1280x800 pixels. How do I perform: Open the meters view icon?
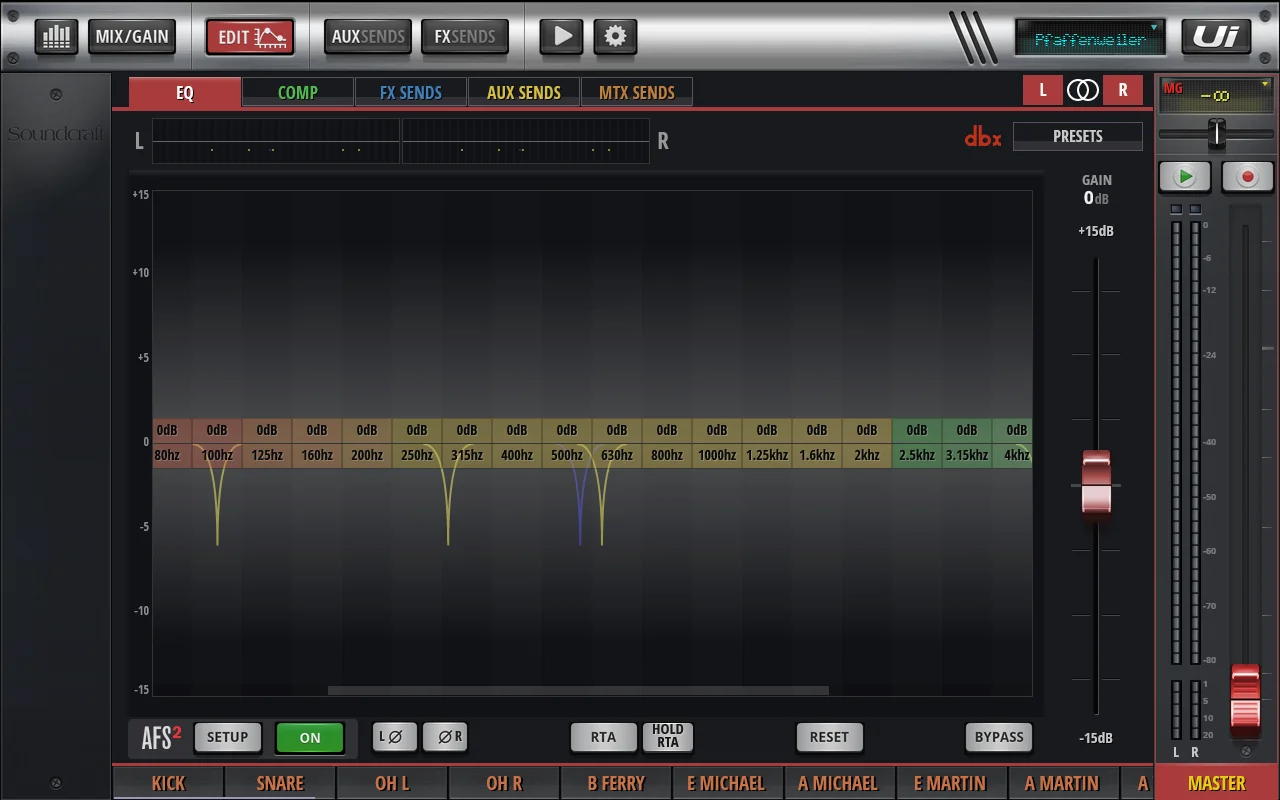coord(56,37)
